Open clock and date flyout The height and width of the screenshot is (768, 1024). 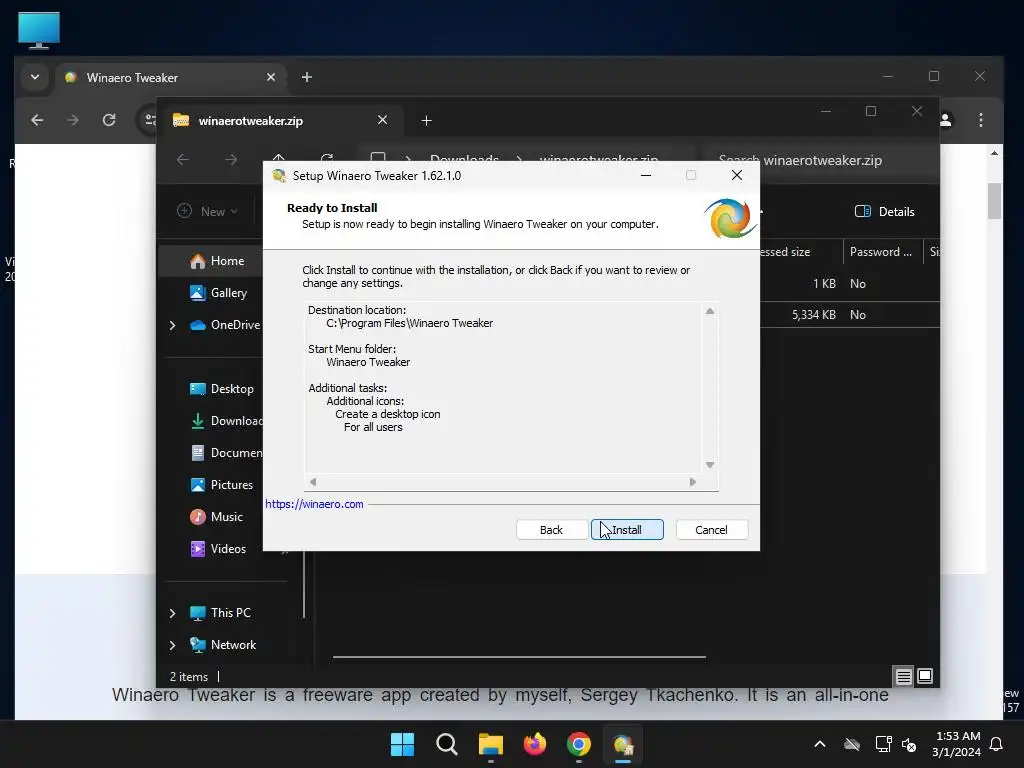coord(956,744)
